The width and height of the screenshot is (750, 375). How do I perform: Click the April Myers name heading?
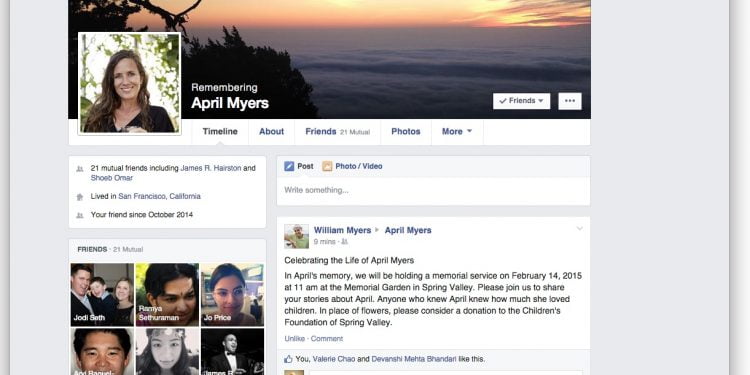pyautogui.click(x=230, y=103)
